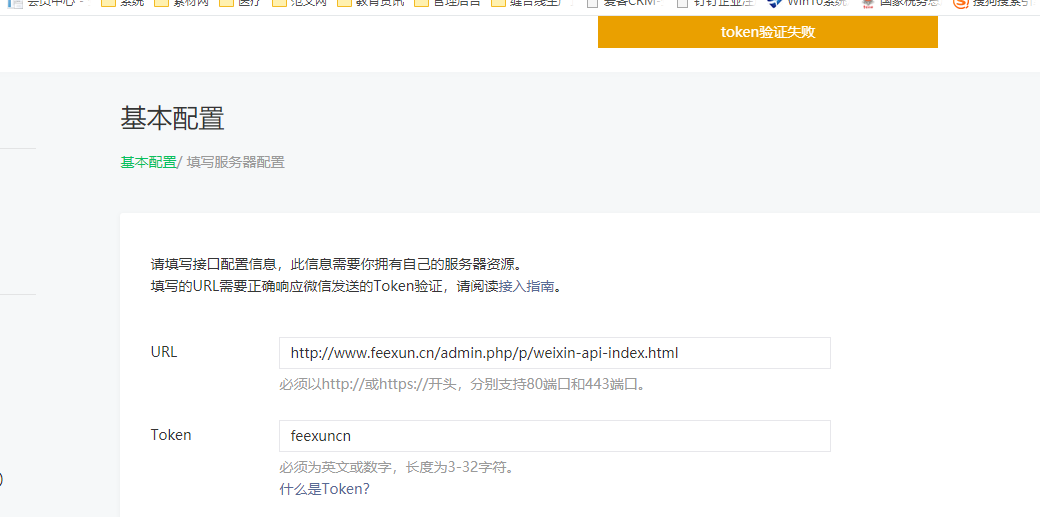This screenshot has width=1040, height=517.
Task: Click the orange token验证失败 notification banner
Action: (x=767, y=32)
